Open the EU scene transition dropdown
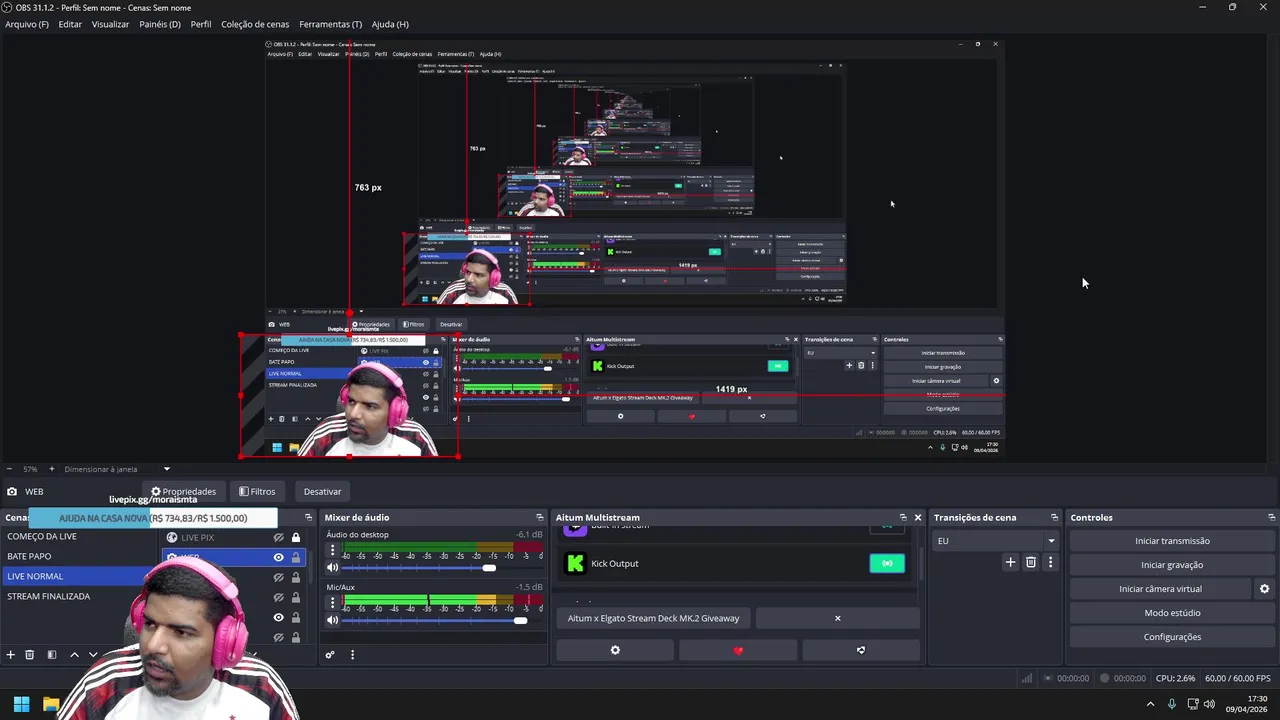This screenshot has width=1280, height=720. point(995,541)
